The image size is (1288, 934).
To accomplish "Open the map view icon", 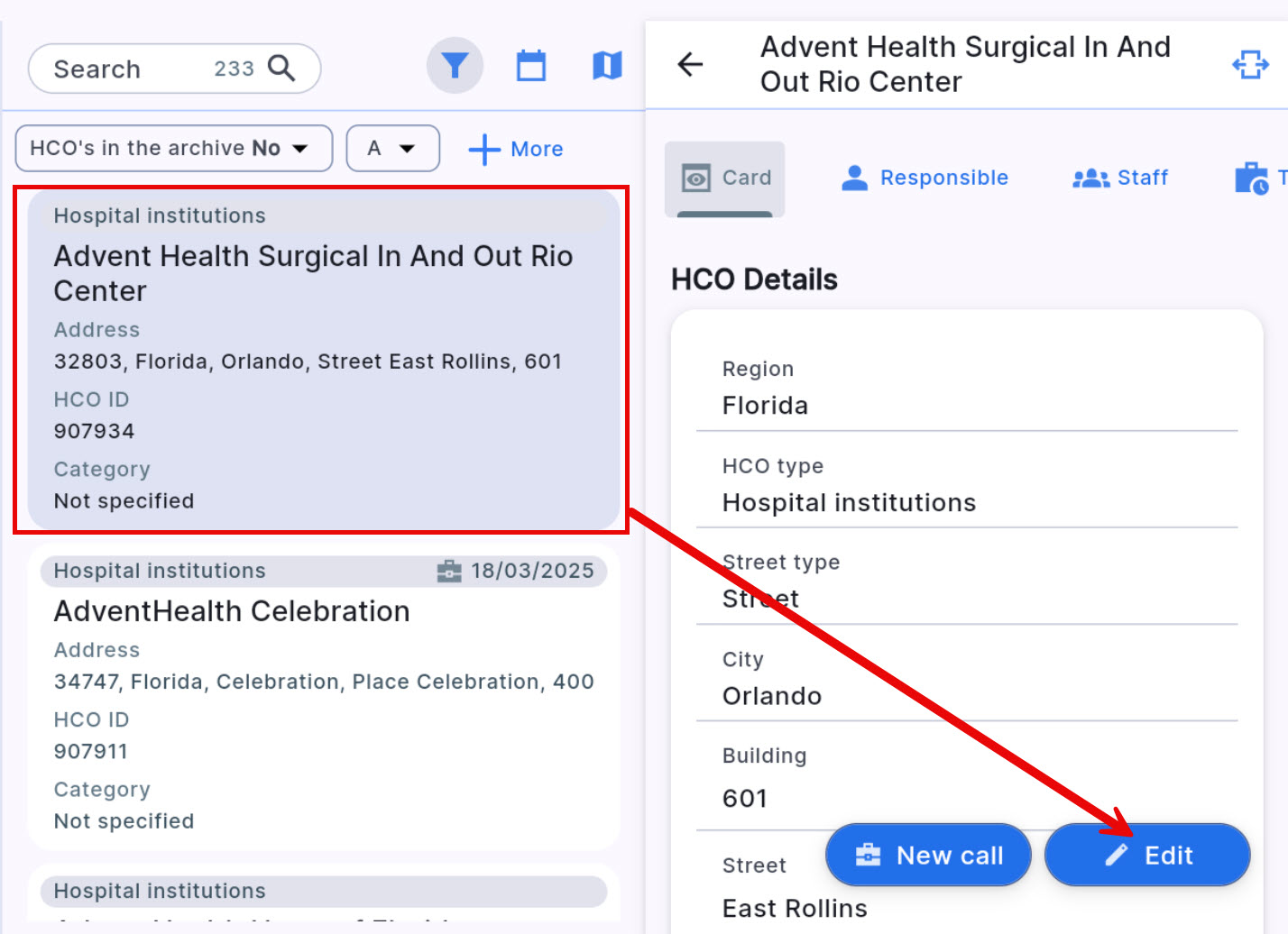I will 607,66.
